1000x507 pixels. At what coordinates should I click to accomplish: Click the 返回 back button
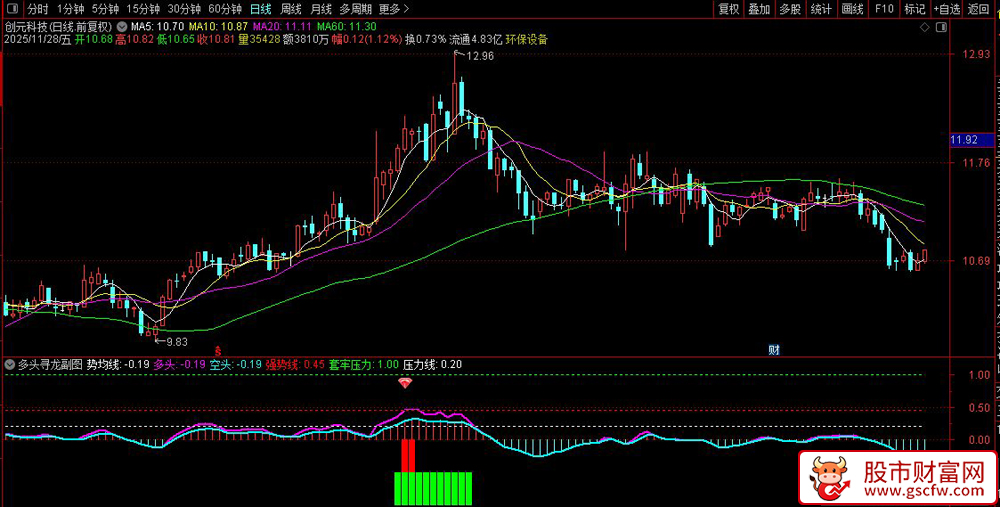click(x=978, y=9)
